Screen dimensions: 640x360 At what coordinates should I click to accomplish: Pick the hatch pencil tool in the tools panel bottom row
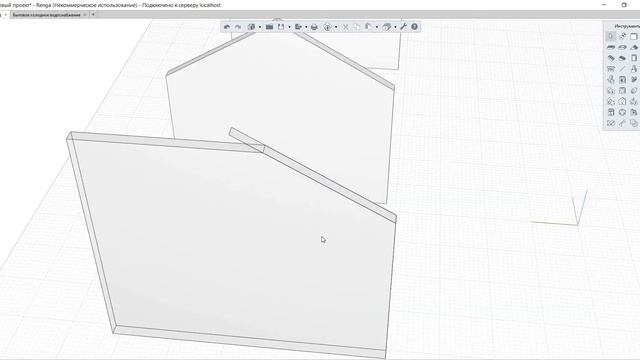click(611, 123)
